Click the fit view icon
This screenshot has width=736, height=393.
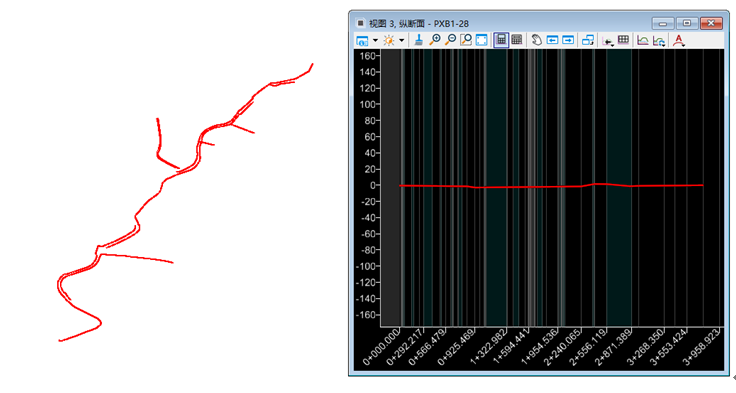click(482, 40)
